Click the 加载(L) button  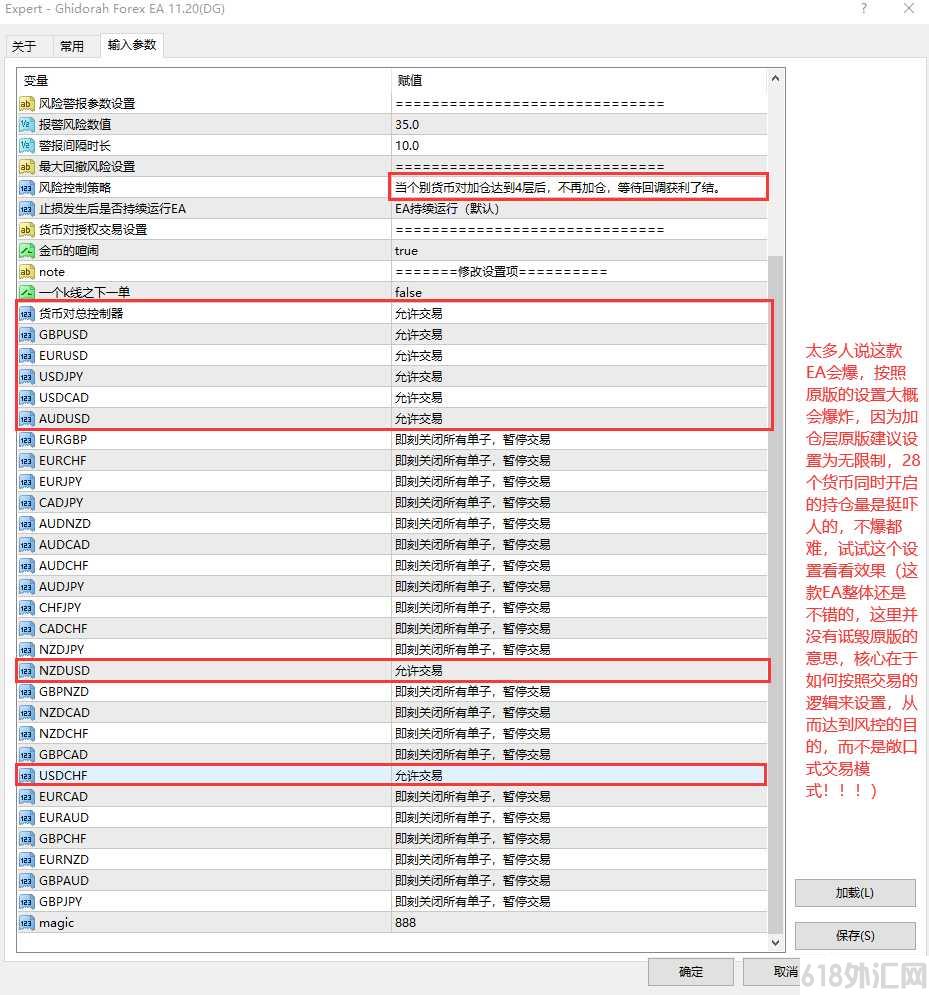(x=855, y=893)
